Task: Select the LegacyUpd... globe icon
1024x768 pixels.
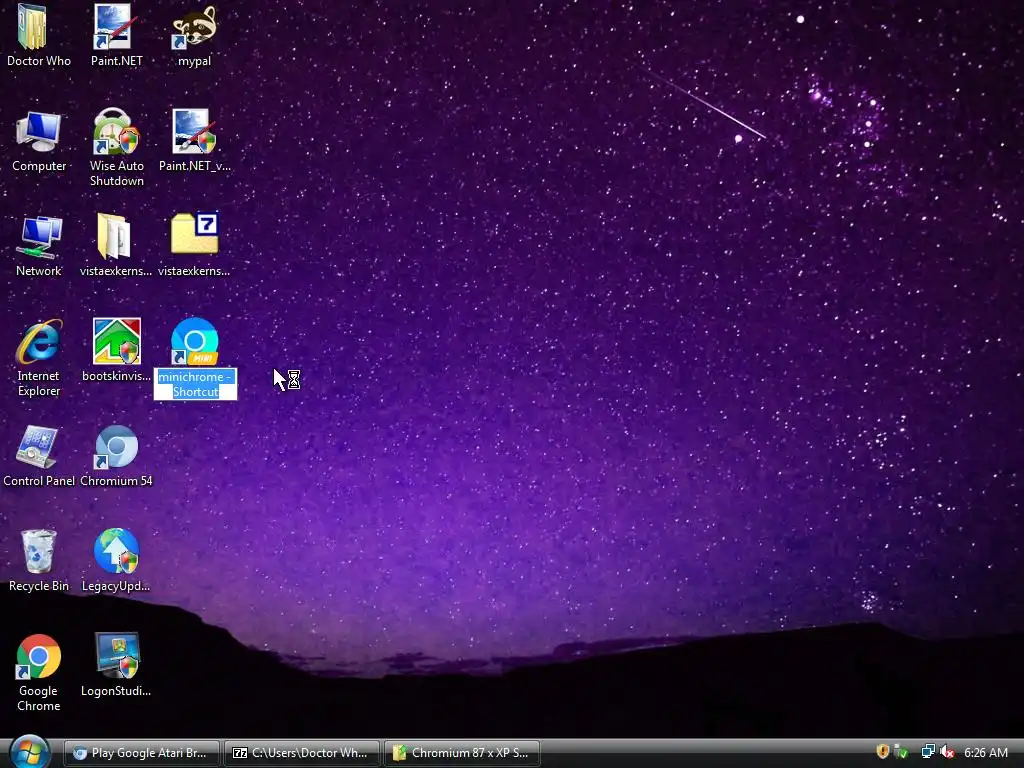Action: click(116, 551)
